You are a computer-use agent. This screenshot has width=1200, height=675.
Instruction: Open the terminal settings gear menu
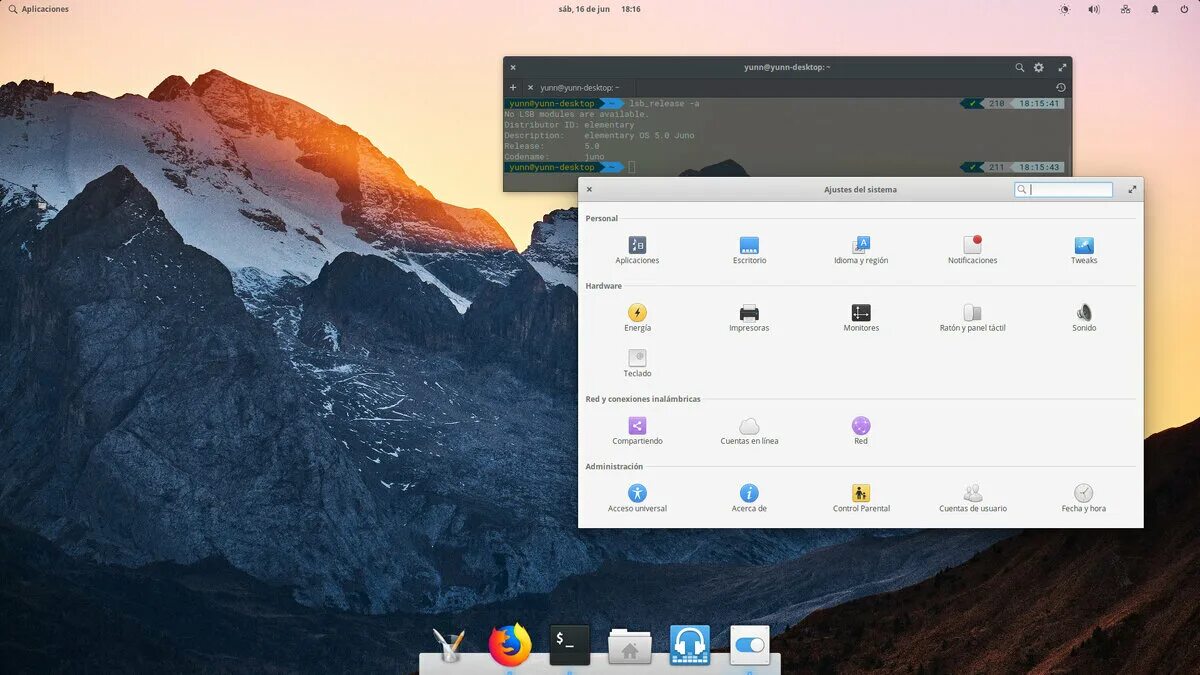[1038, 67]
